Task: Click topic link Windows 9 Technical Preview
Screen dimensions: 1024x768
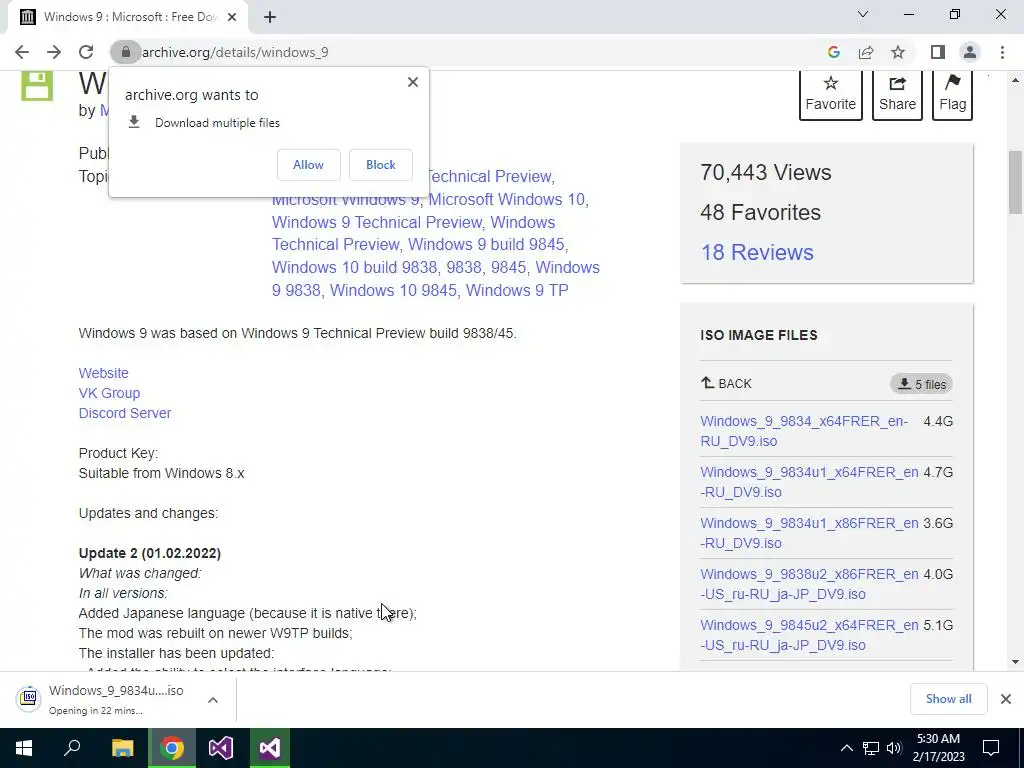Action: point(377,222)
